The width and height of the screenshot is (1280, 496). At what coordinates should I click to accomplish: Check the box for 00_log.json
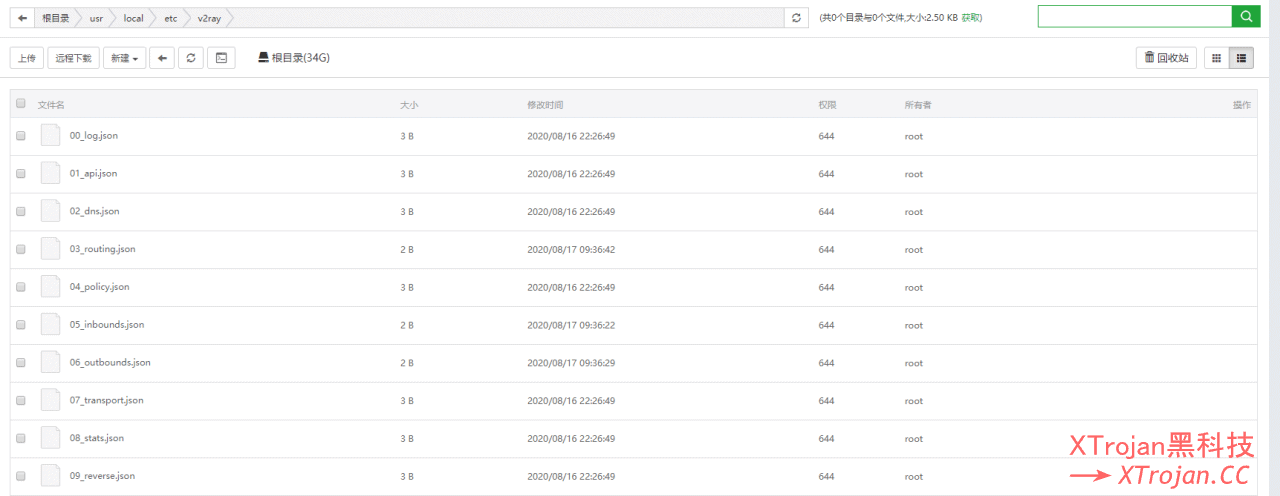click(x=21, y=136)
